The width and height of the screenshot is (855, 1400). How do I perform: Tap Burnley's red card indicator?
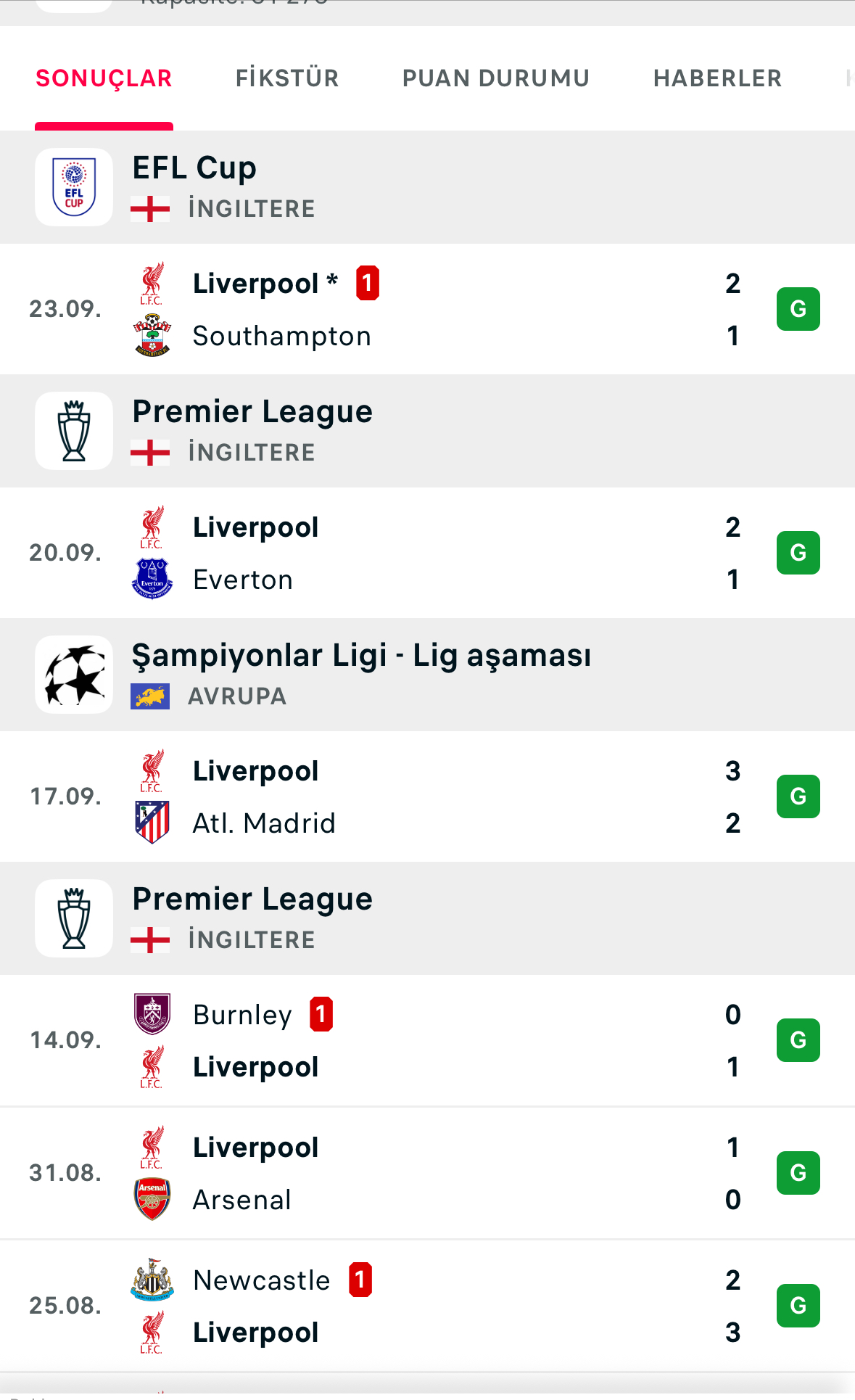coord(321,1014)
